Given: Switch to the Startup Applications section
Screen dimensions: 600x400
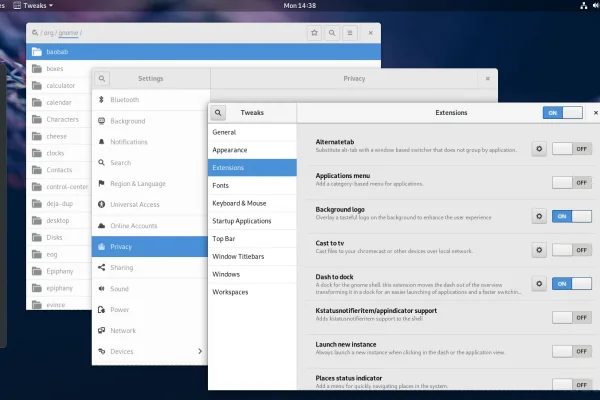Looking at the screenshot, I should [243, 221].
